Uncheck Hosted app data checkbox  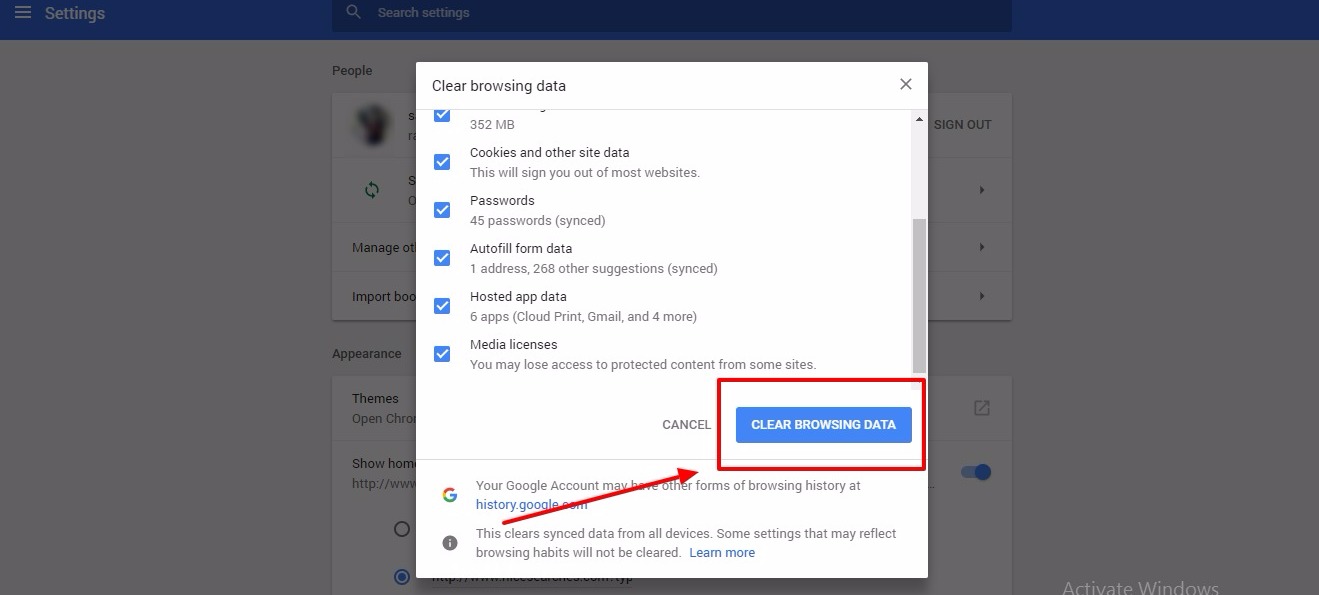tap(442, 306)
